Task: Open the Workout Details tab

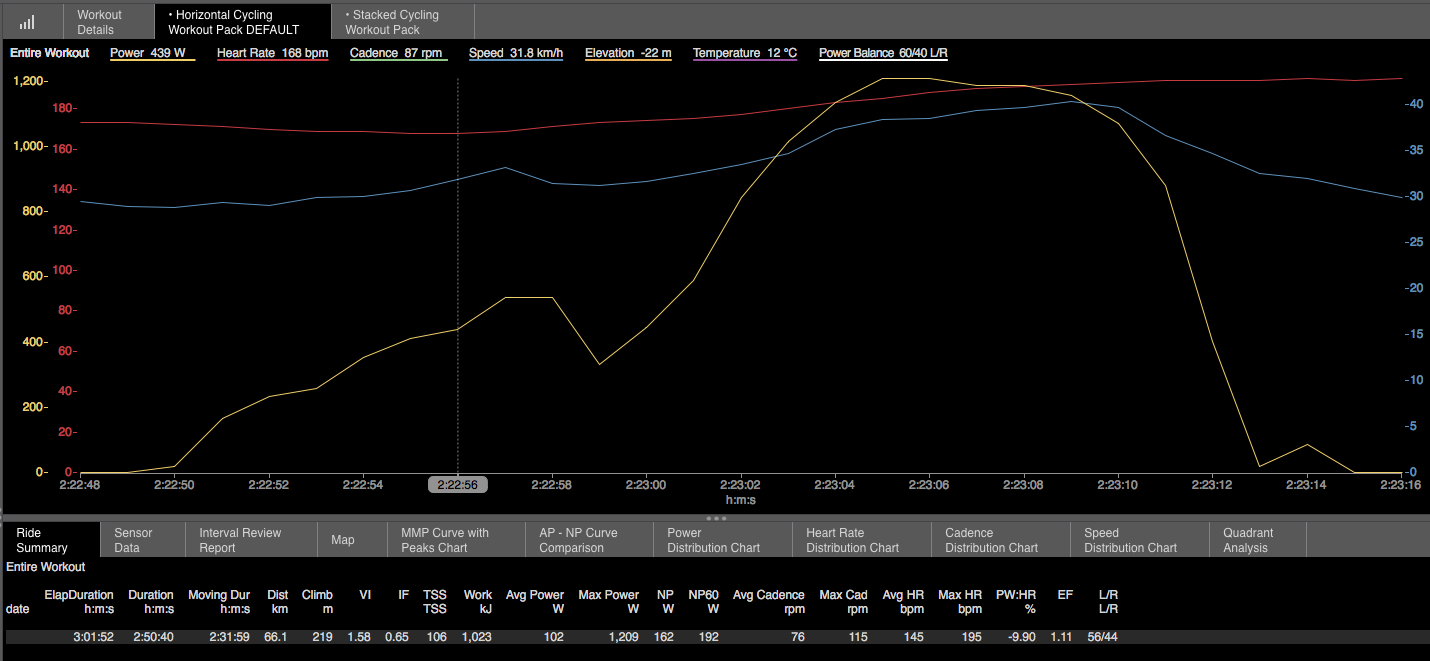Action: (x=99, y=22)
